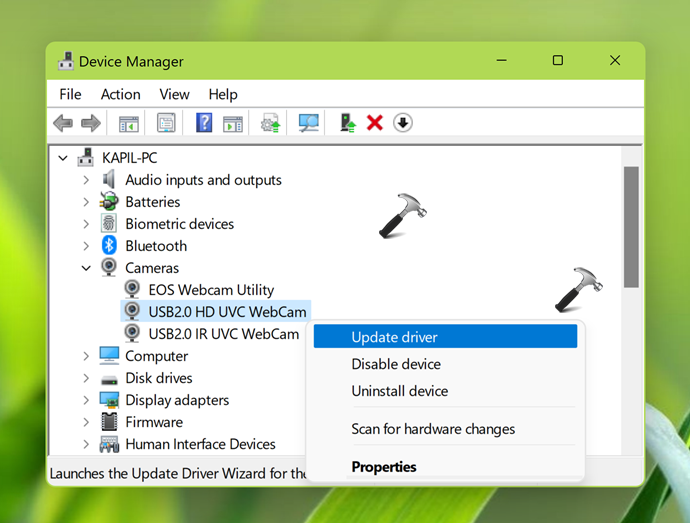
Task: Expand Audio inputs and outputs
Action: [86, 180]
